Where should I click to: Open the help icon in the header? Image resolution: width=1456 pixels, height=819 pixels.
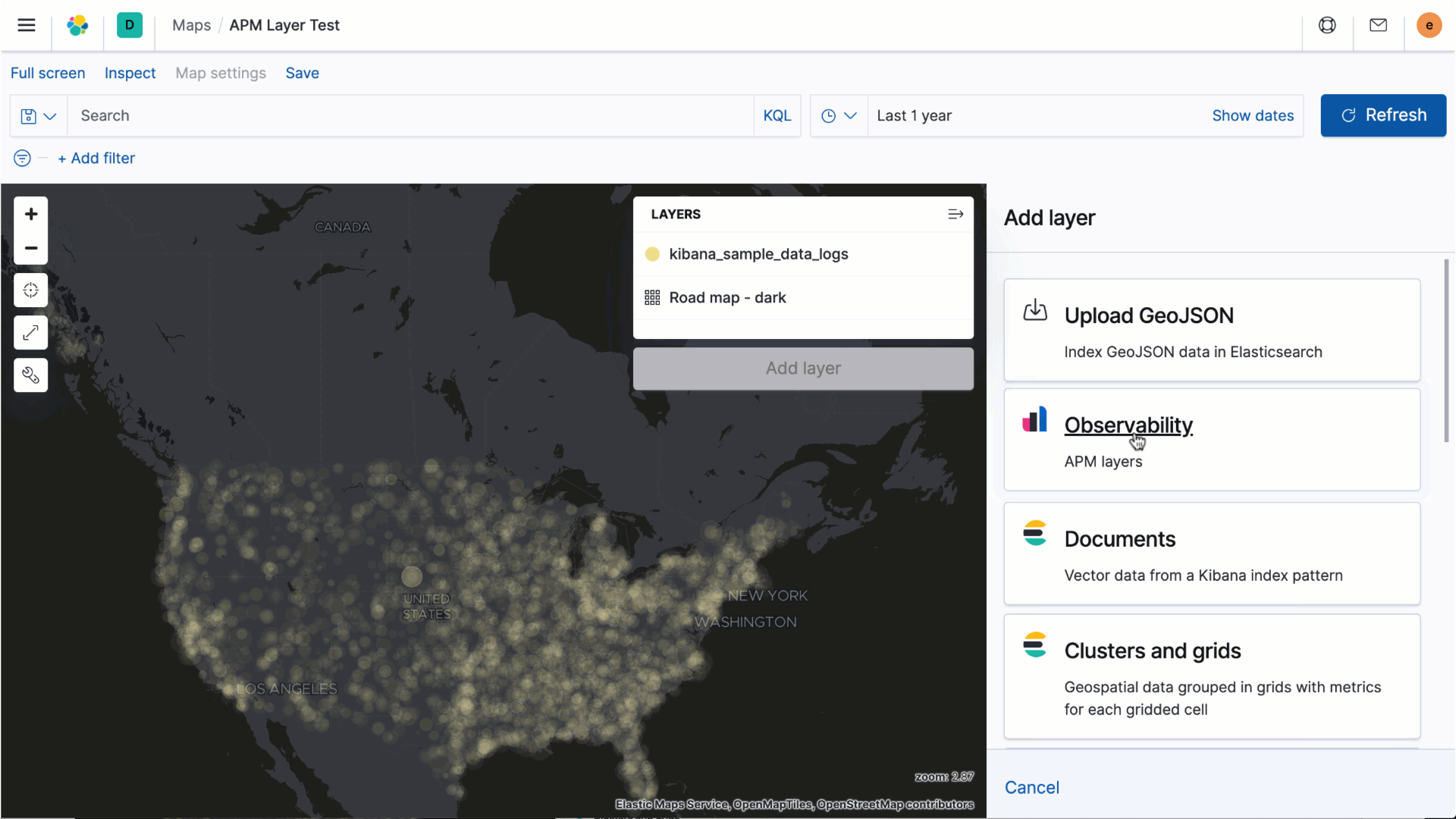pos(1327,25)
